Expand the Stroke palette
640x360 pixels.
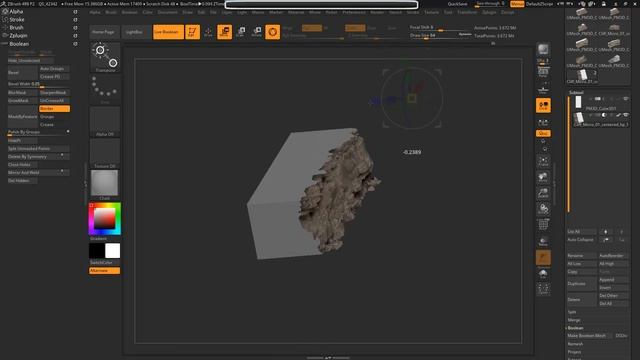[17, 20]
